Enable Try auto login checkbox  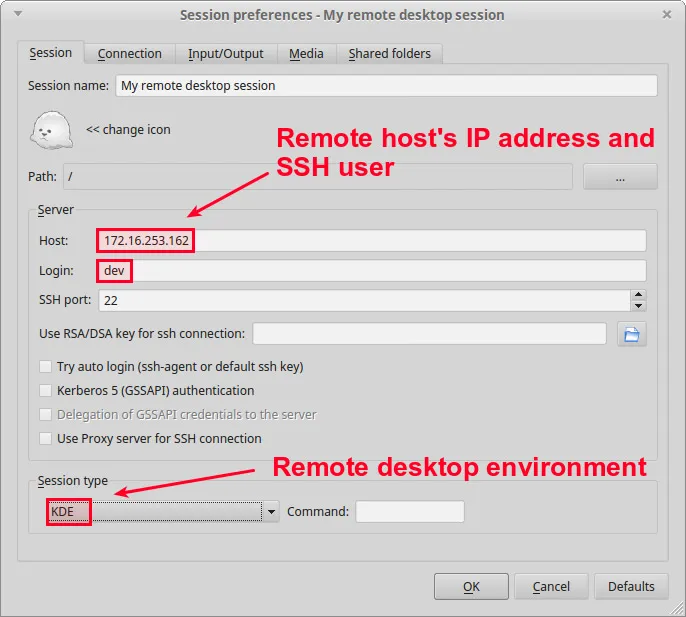[x=45, y=367]
